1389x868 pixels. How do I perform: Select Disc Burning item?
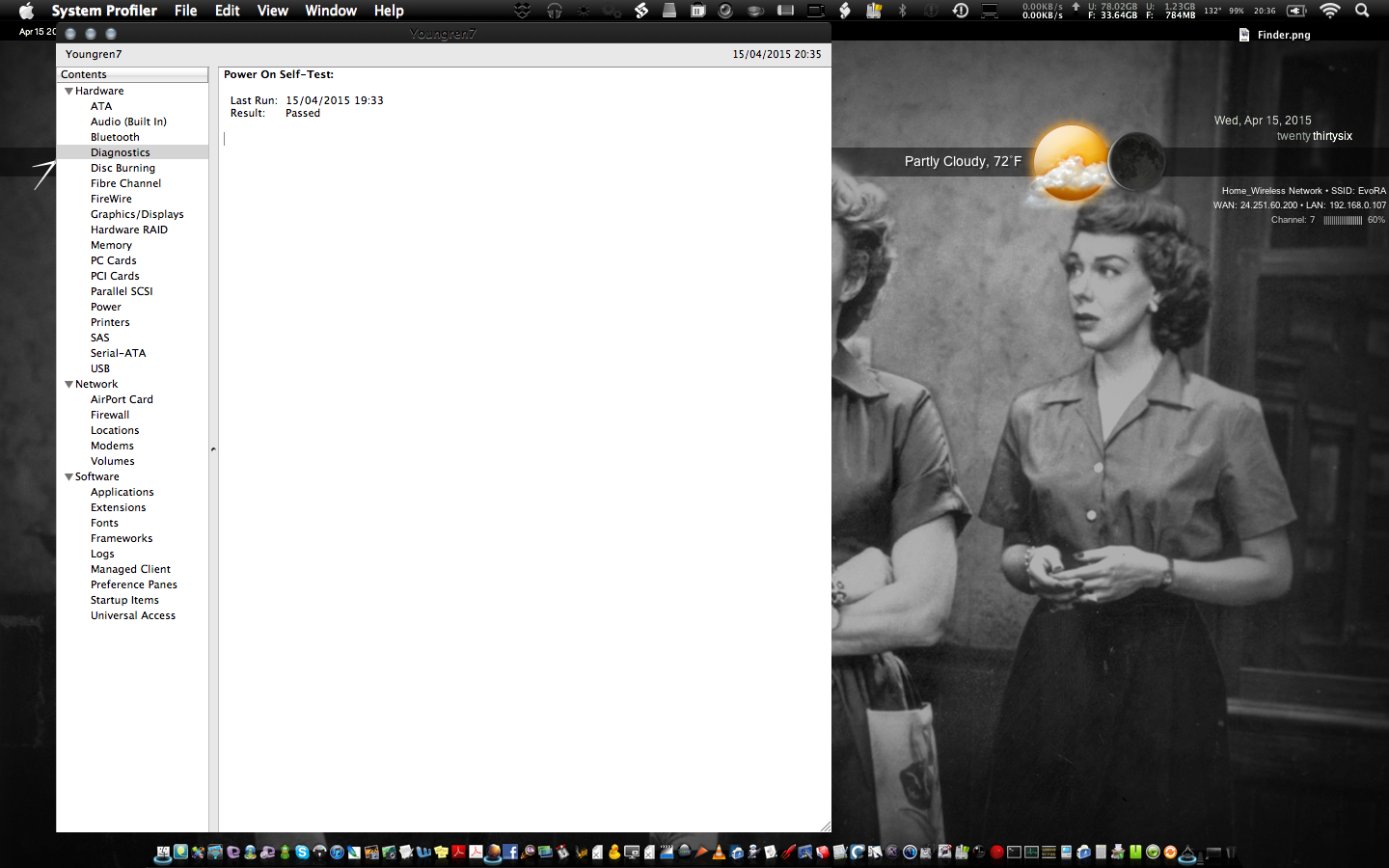[123, 168]
